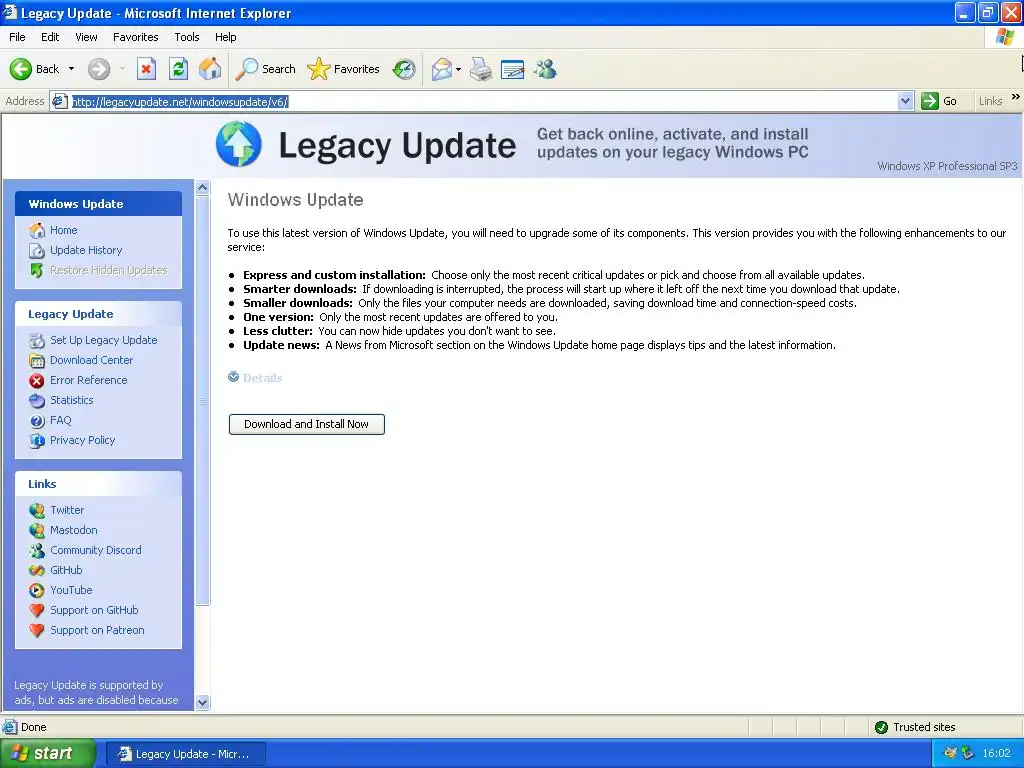Click the first system tray icon
Viewport: 1024px width, 768px height.
tap(950, 753)
